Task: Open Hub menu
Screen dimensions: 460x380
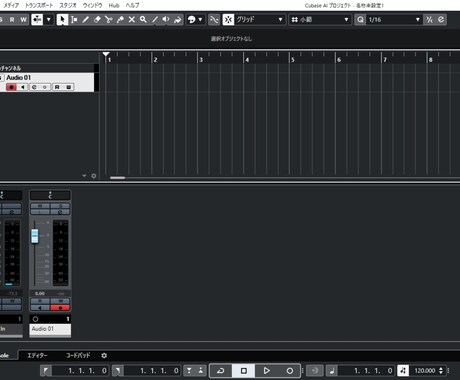Action: point(114,5)
